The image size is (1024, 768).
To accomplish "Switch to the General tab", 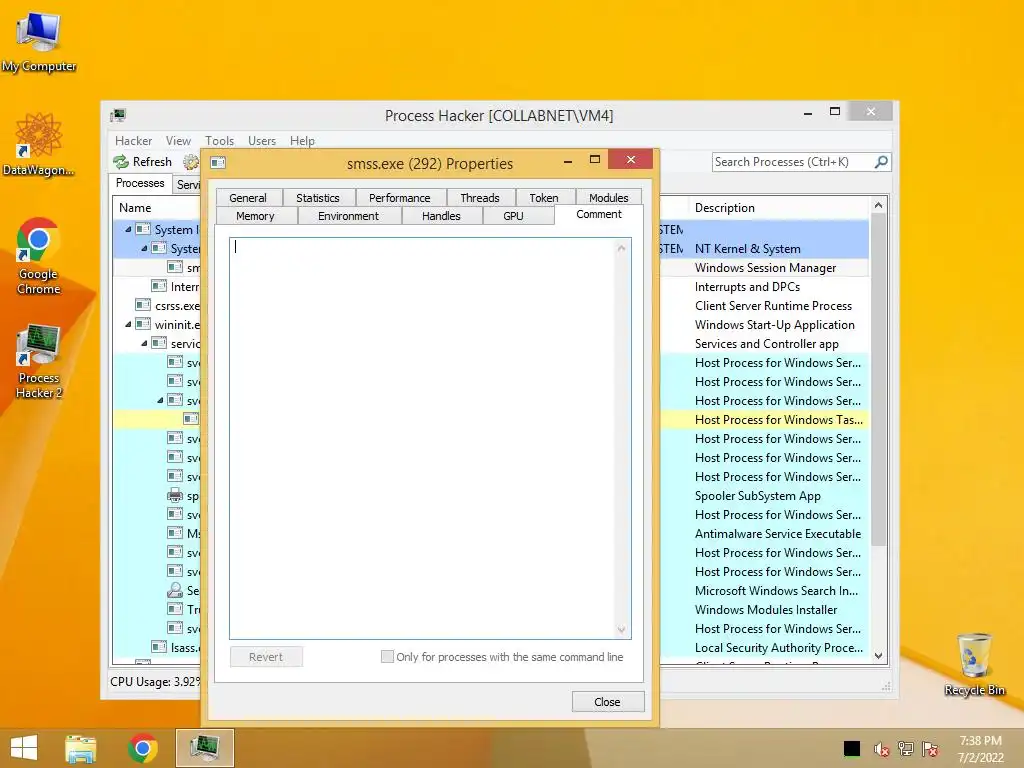I will pyautogui.click(x=248, y=198).
